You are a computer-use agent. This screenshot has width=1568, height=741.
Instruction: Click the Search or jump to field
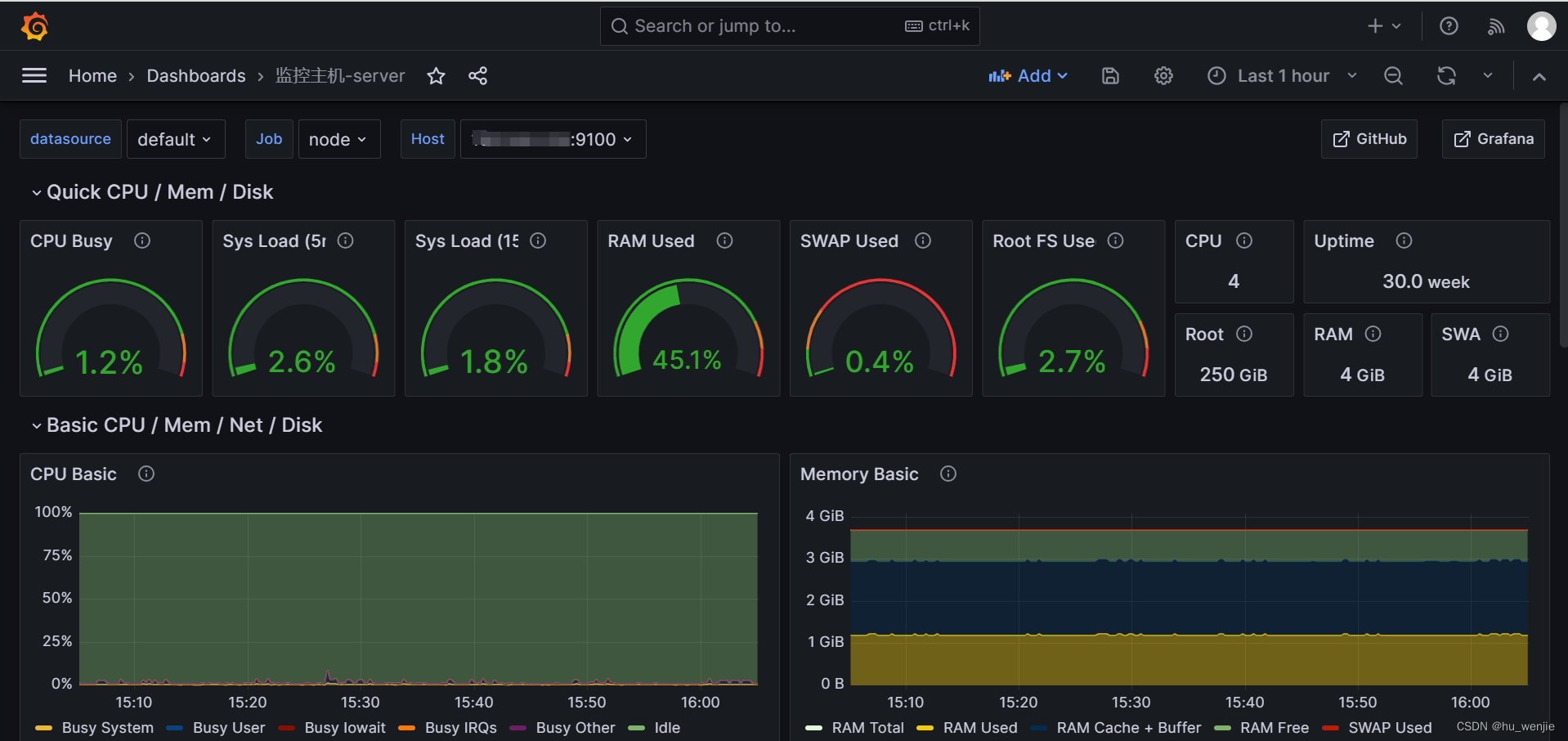[790, 26]
